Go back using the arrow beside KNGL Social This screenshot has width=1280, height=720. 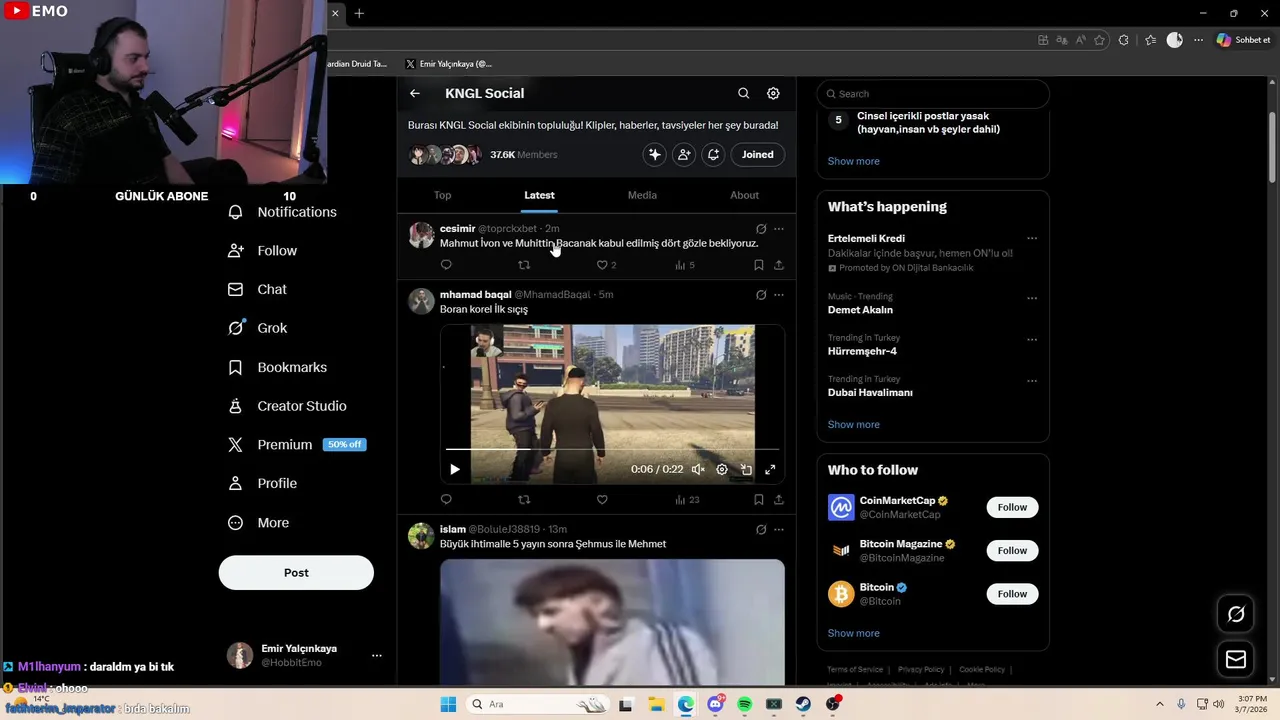[415, 93]
